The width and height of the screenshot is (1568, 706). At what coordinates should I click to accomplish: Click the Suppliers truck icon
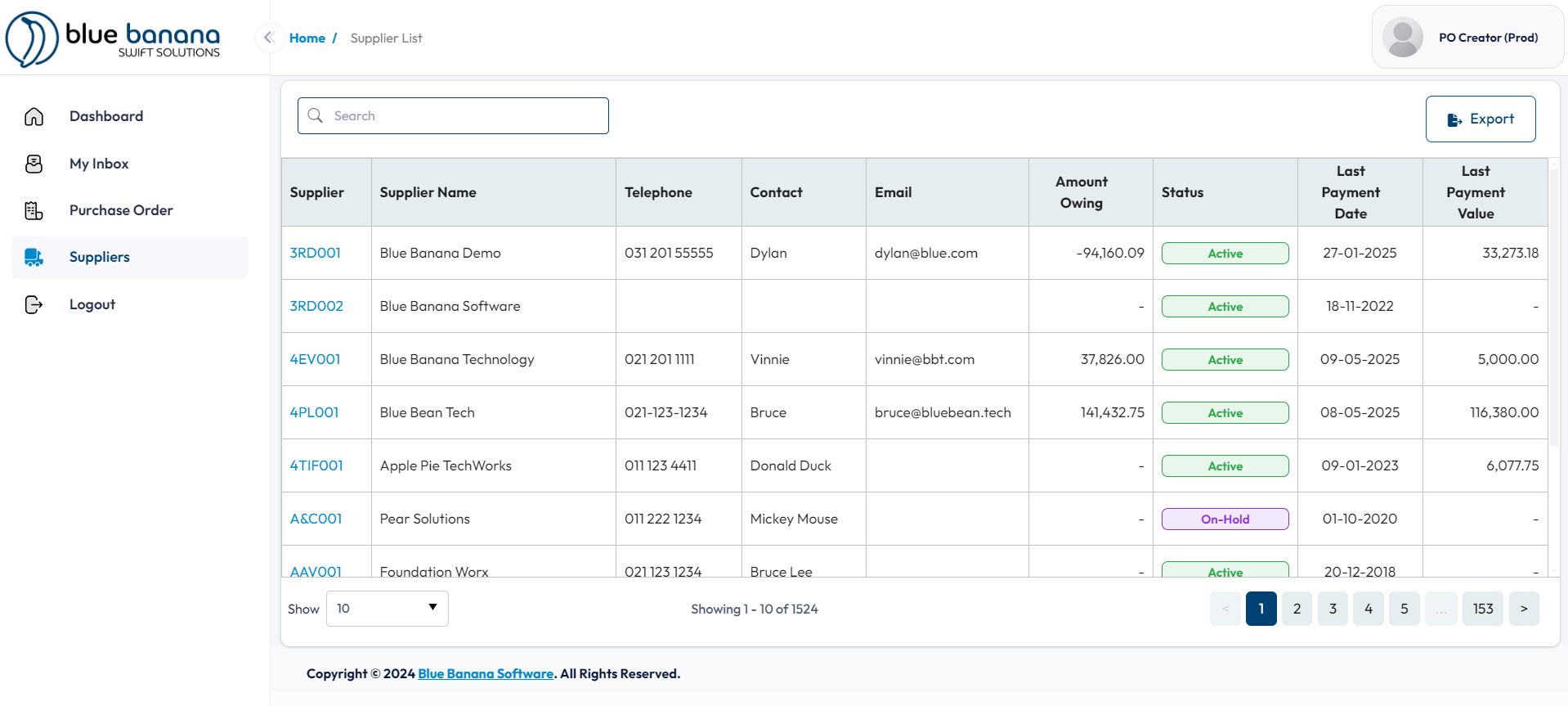(34, 257)
